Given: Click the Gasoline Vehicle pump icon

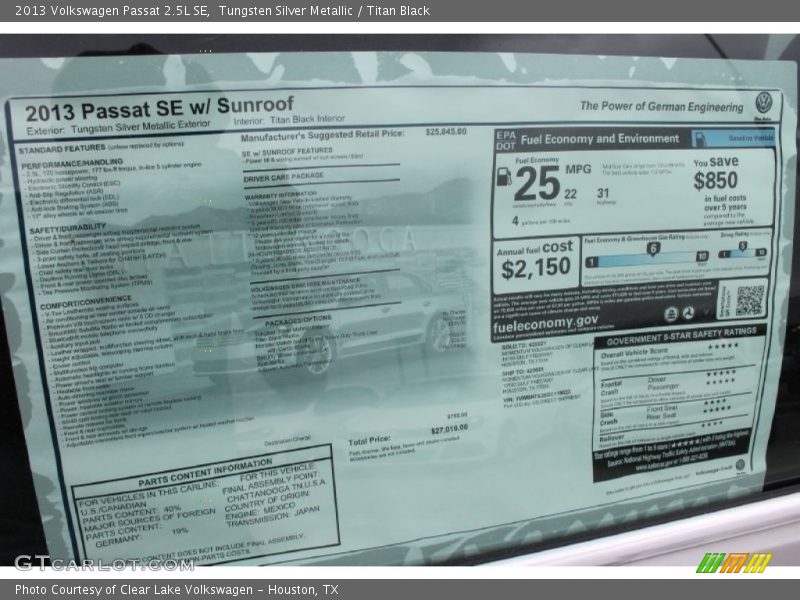Looking at the screenshot, I should (701, 137).
